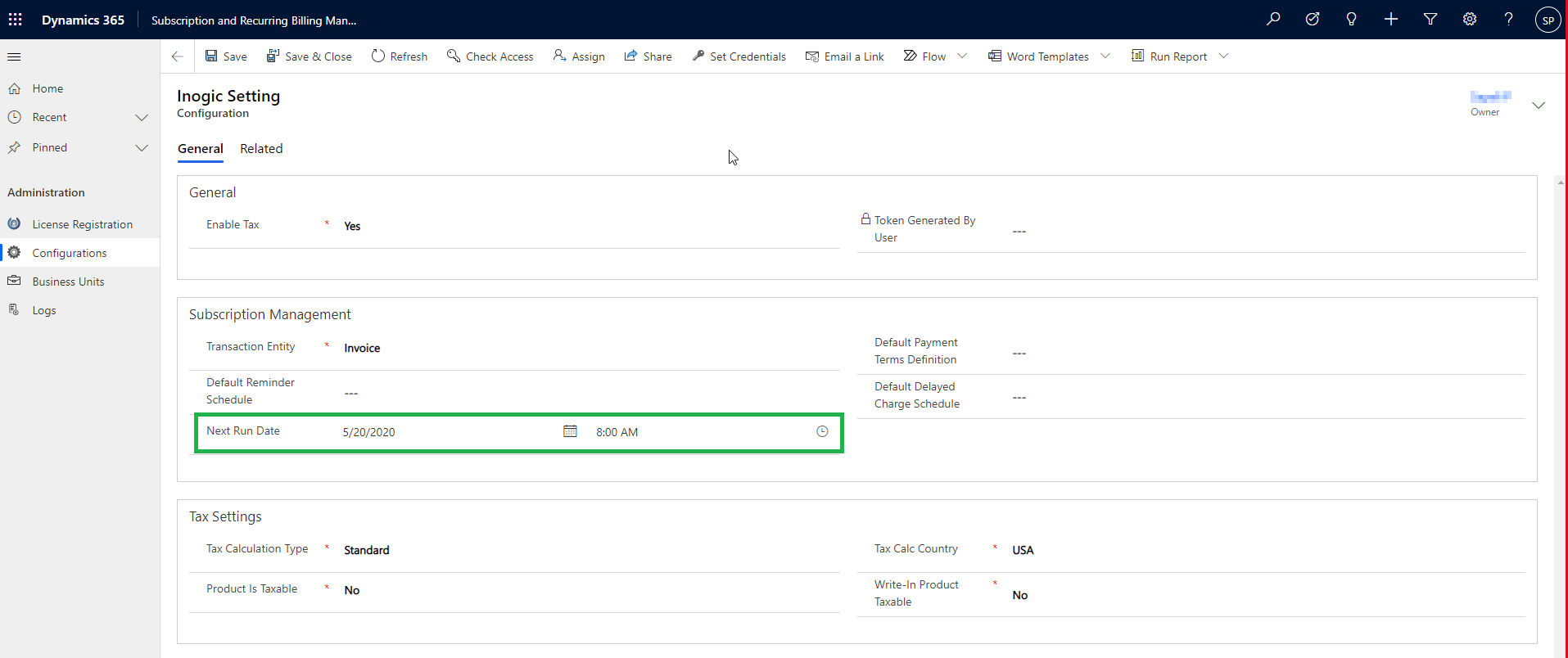Click Save in command bar
Viewport: 1568px width, 658px height.
(226, 56)
